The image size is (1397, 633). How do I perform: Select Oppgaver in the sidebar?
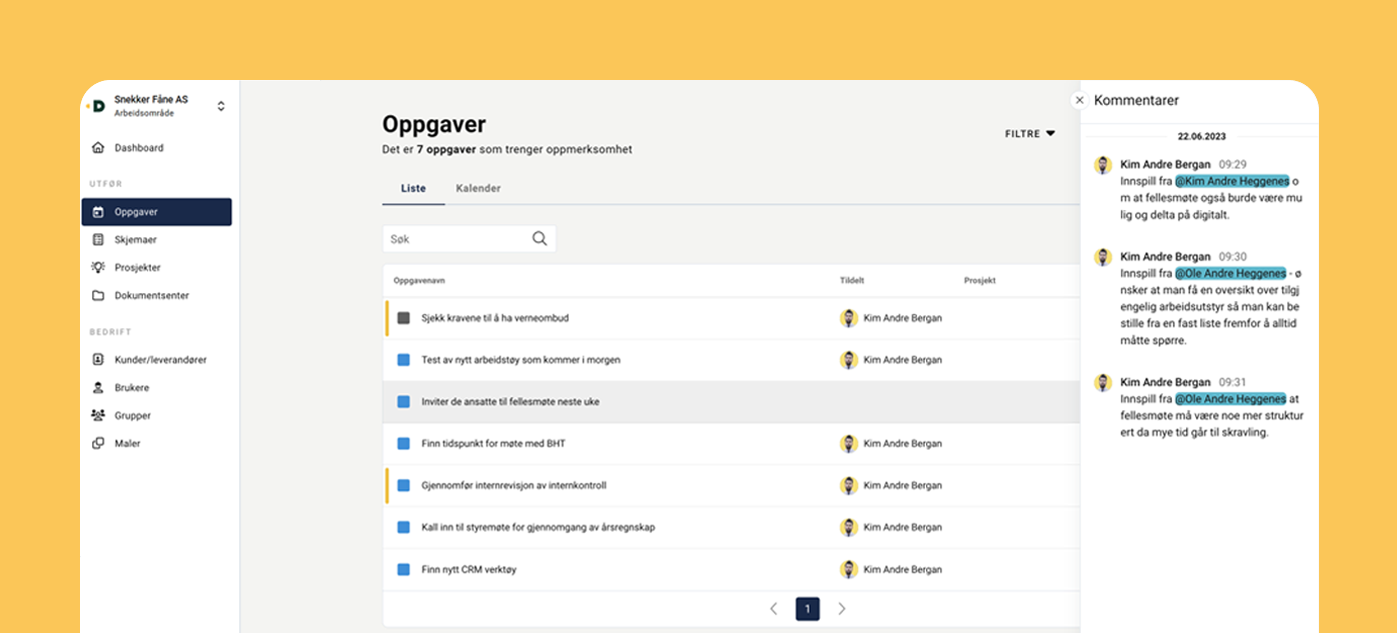(x=157, y=212)
